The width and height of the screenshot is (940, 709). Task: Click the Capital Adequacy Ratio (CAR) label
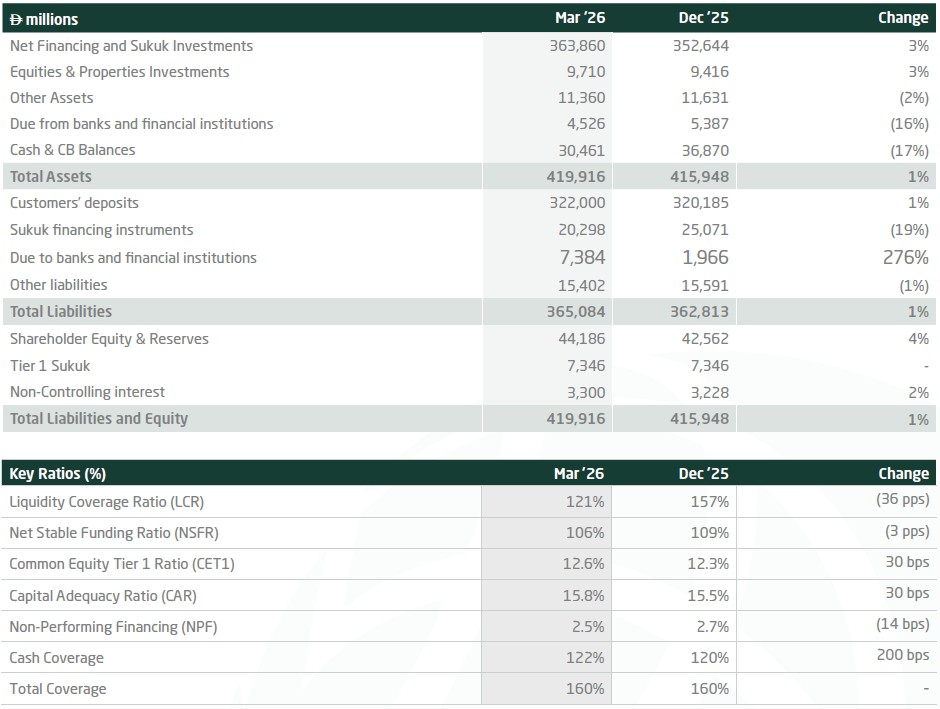click(x=103, y=595)
